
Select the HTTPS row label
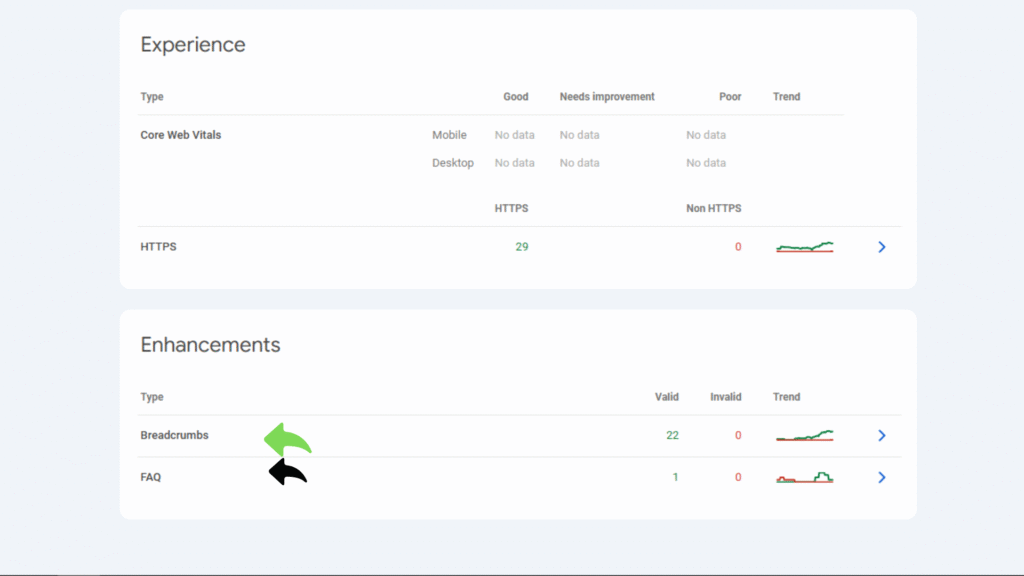click(x=158, y=247)
